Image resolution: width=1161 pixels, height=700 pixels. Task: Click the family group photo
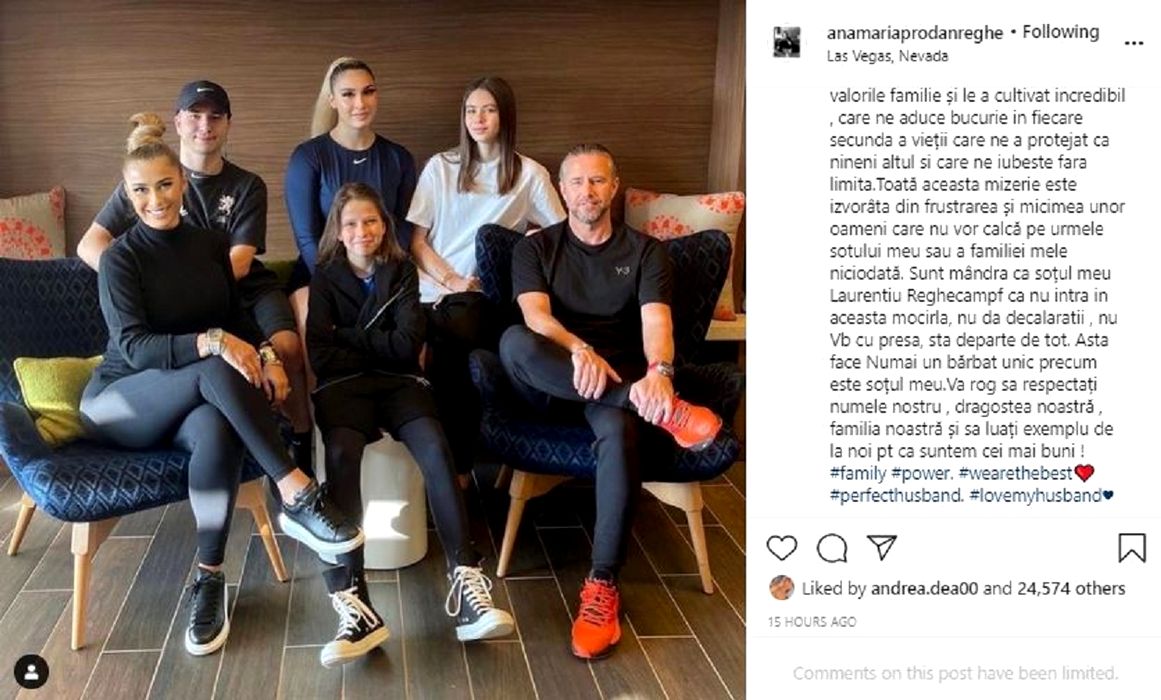372,350
